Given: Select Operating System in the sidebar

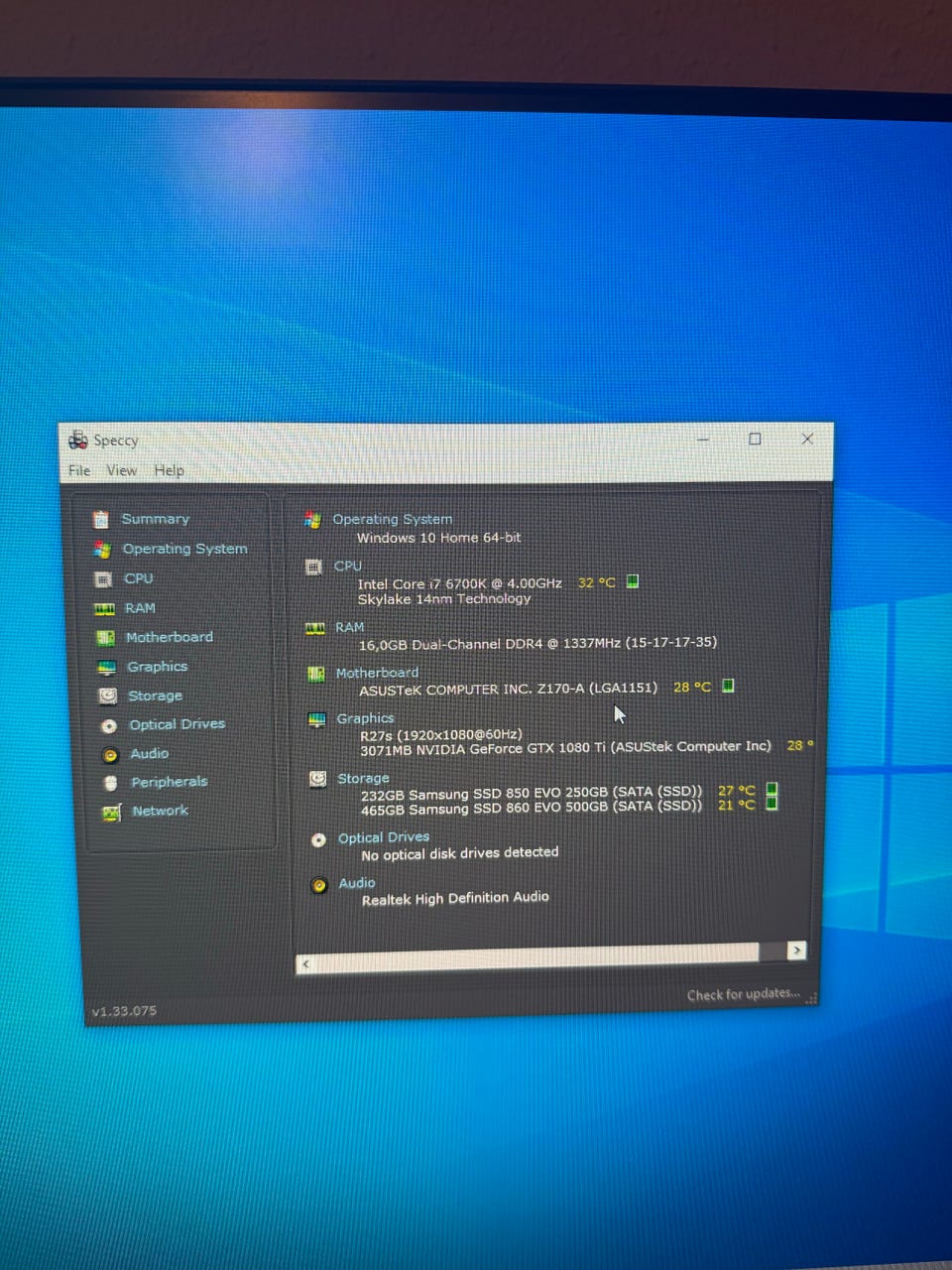Looking at the screenshot, I should click(184, 549).
